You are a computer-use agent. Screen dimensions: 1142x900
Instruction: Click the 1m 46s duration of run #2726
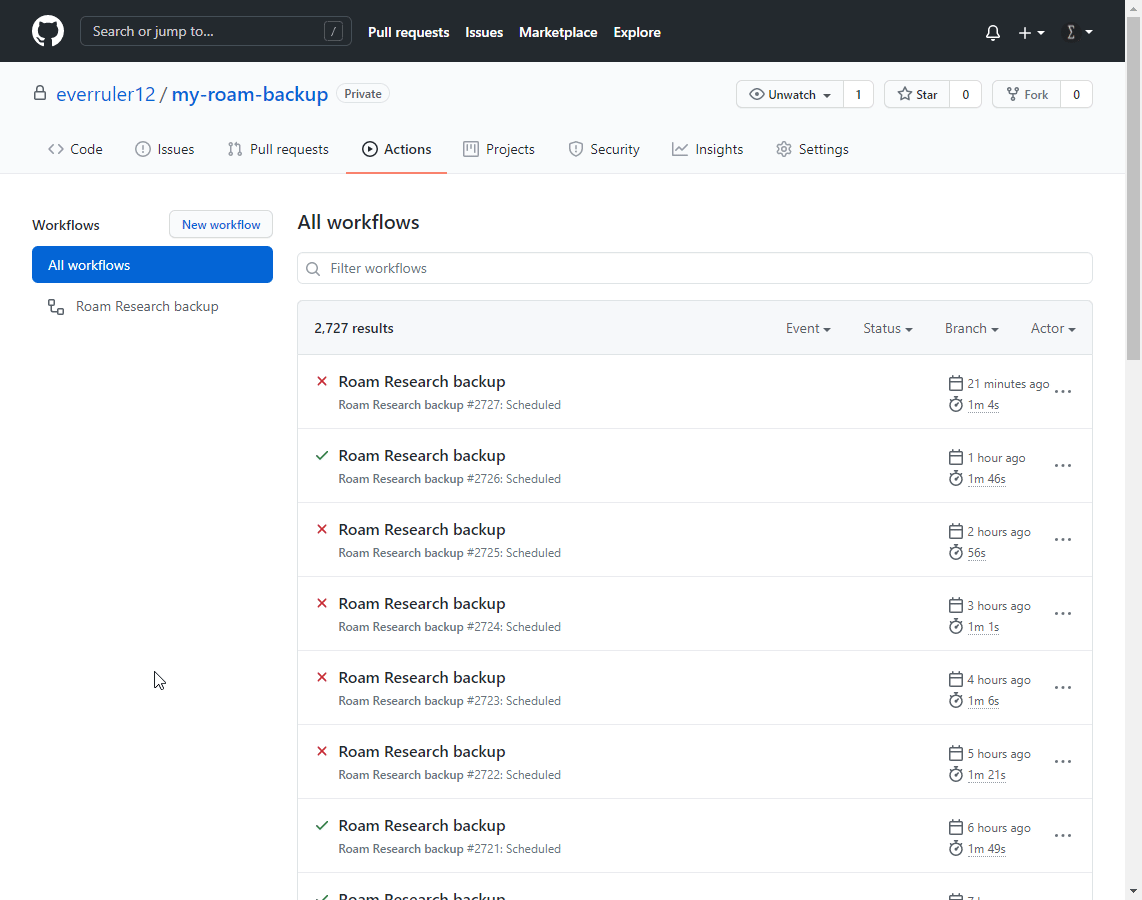[986, 479]
